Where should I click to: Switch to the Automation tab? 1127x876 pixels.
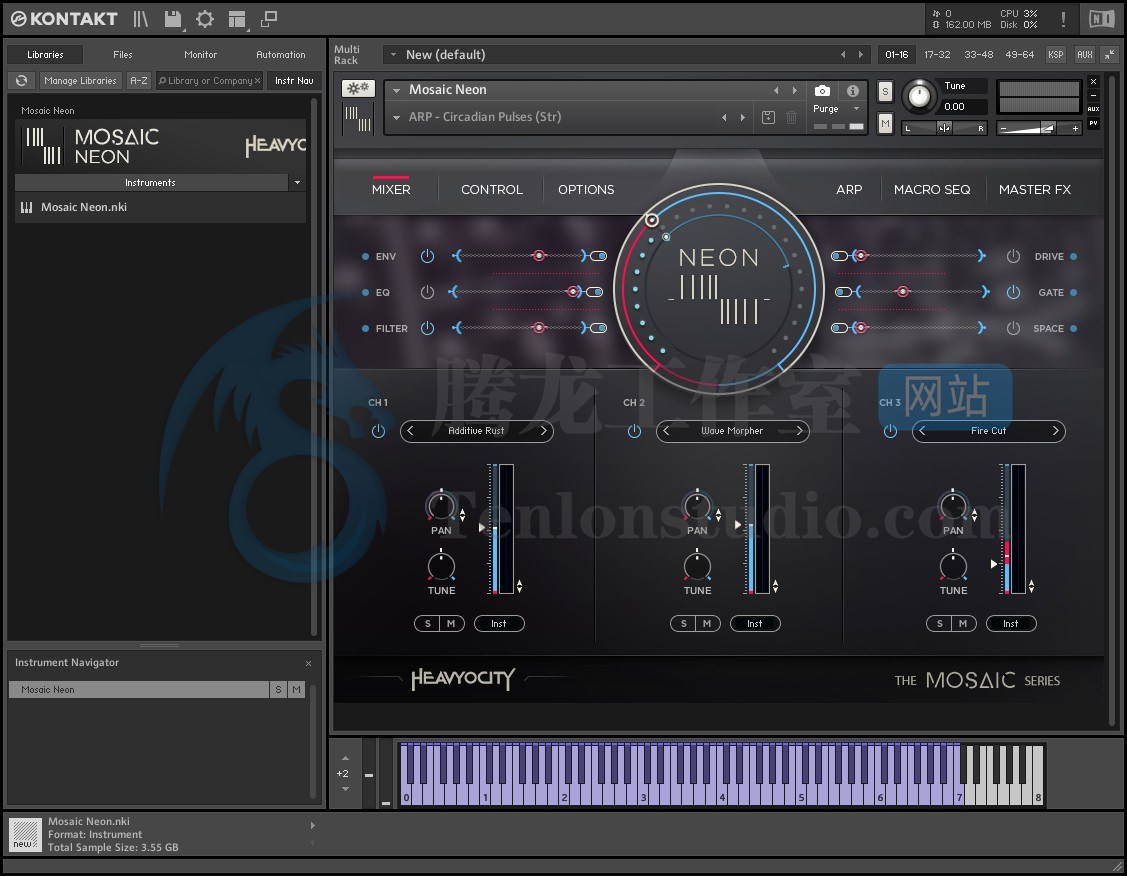point(280,55)
